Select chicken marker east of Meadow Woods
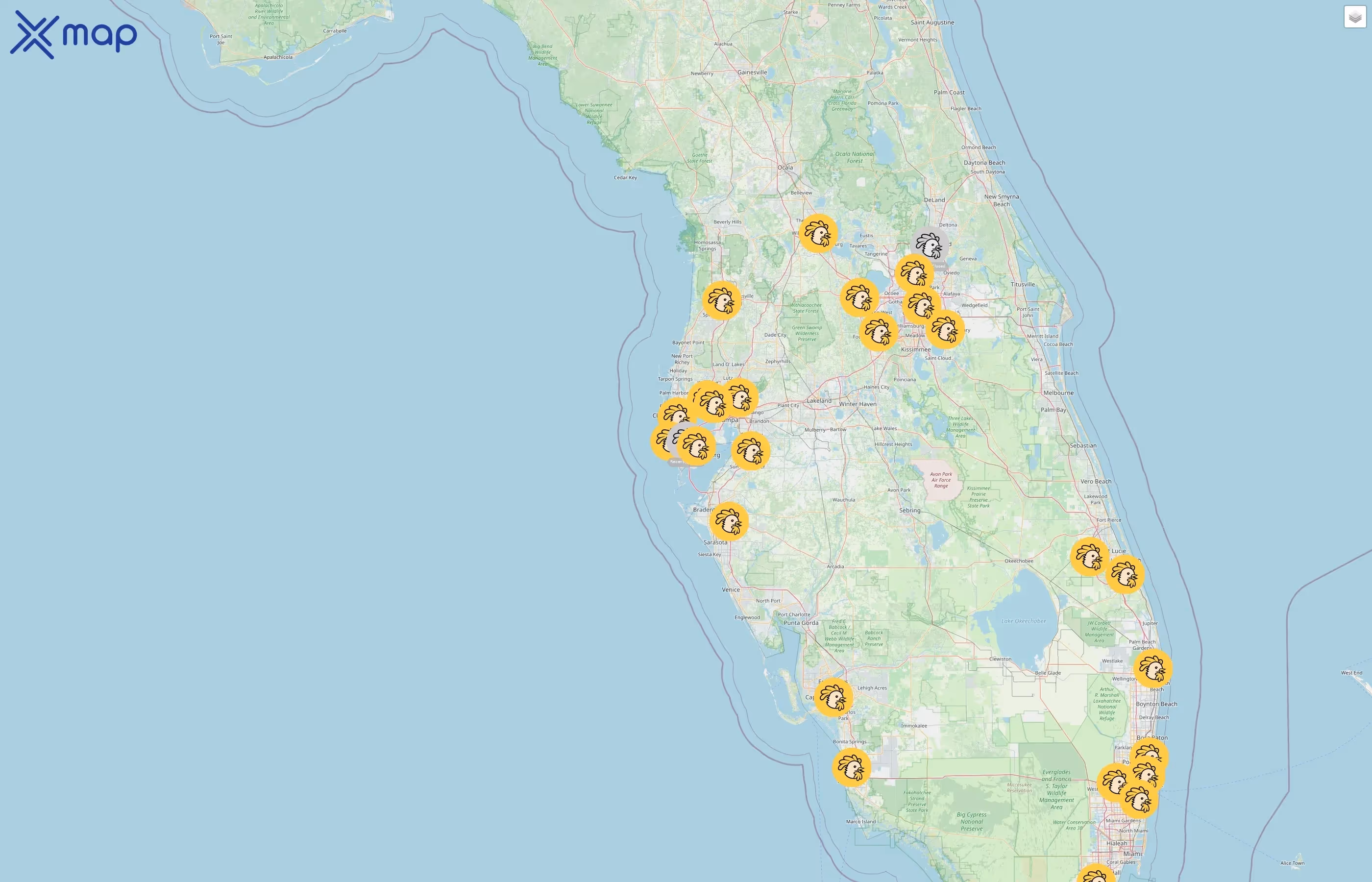The image size is (1372, 882). (945, 329)
